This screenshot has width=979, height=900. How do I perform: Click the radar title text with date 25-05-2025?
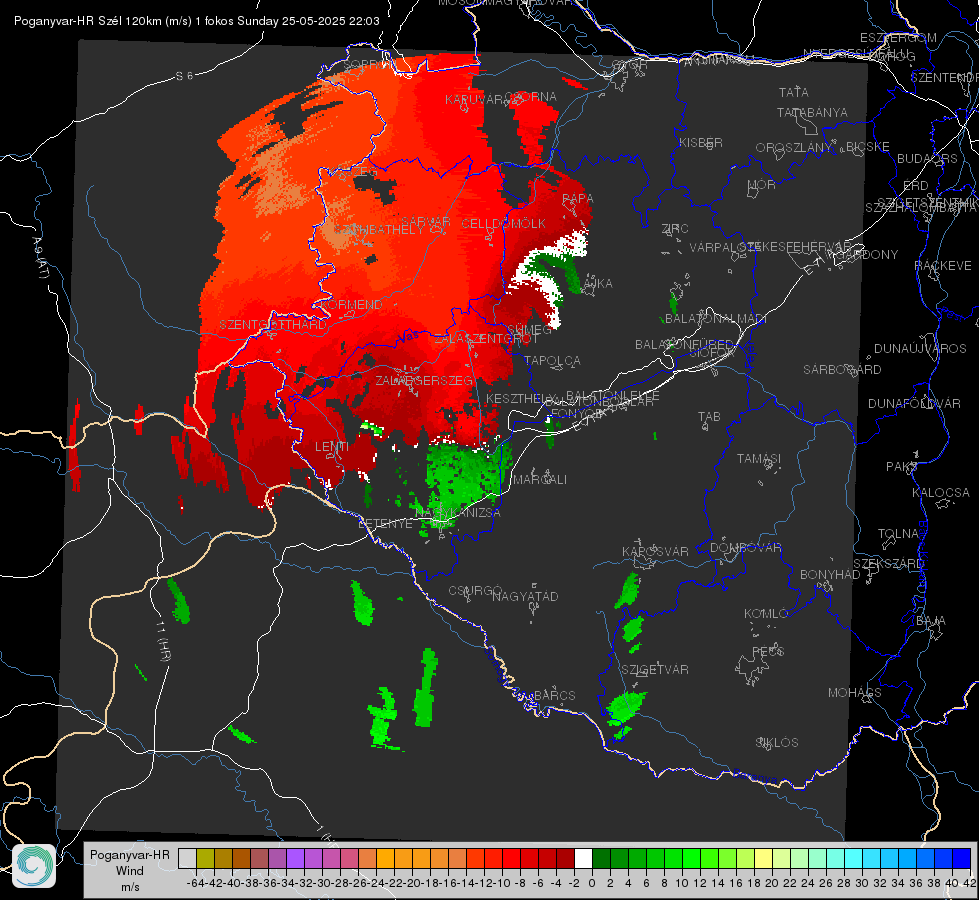point(197,21)
